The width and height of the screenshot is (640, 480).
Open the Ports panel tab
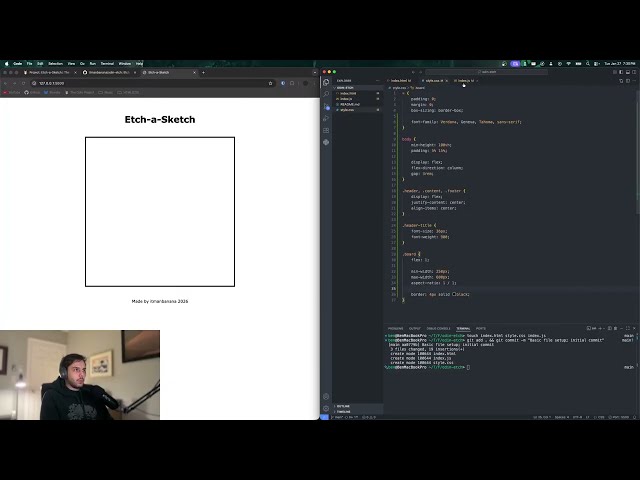(x=481, y=329)
